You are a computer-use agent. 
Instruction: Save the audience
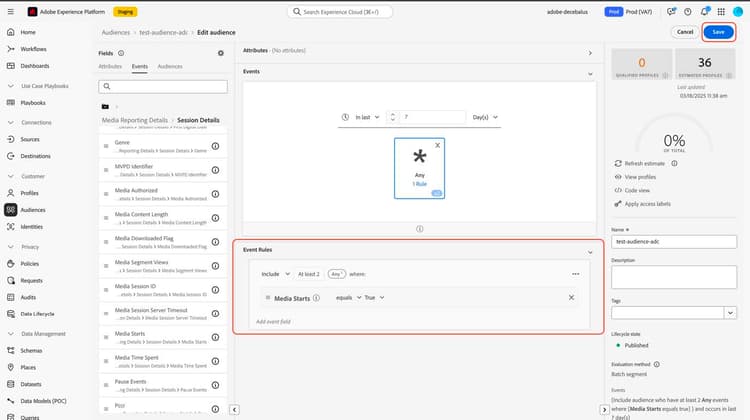pos(718,32)
